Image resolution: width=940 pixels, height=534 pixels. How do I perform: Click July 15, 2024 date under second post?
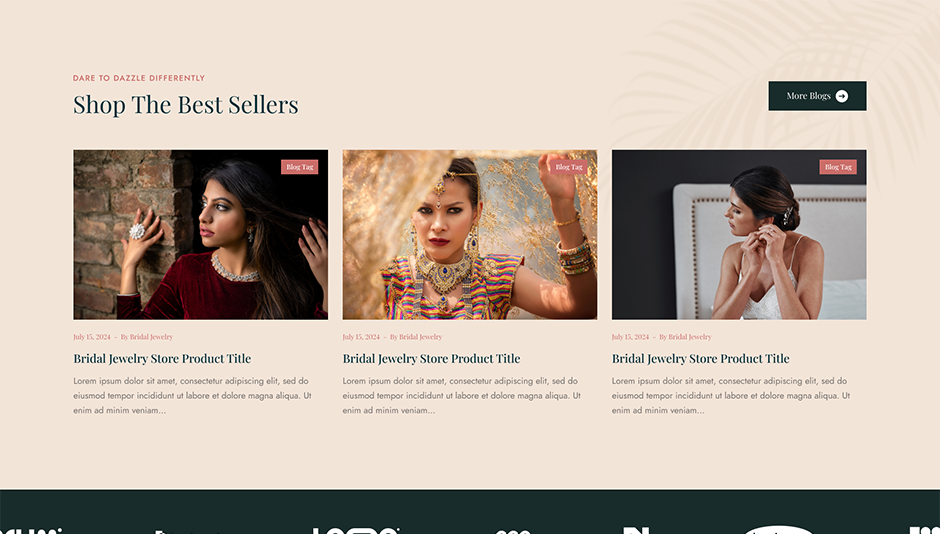pos(361,337)
